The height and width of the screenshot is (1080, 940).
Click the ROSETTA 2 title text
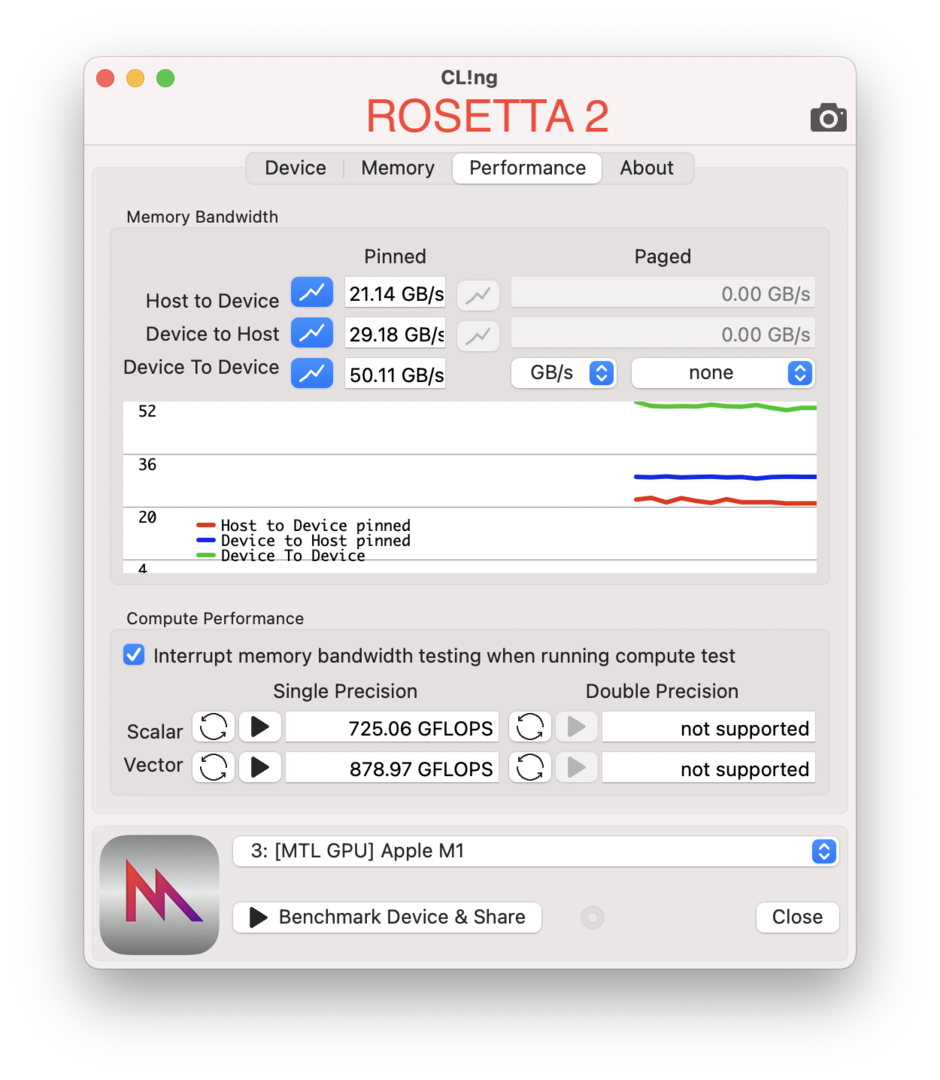point(488,116)
